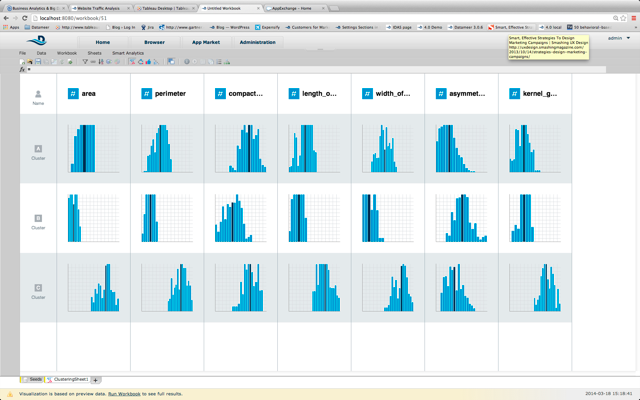Click the browser address bar
This screenshot has width=640, height=400.
(322, 18)
